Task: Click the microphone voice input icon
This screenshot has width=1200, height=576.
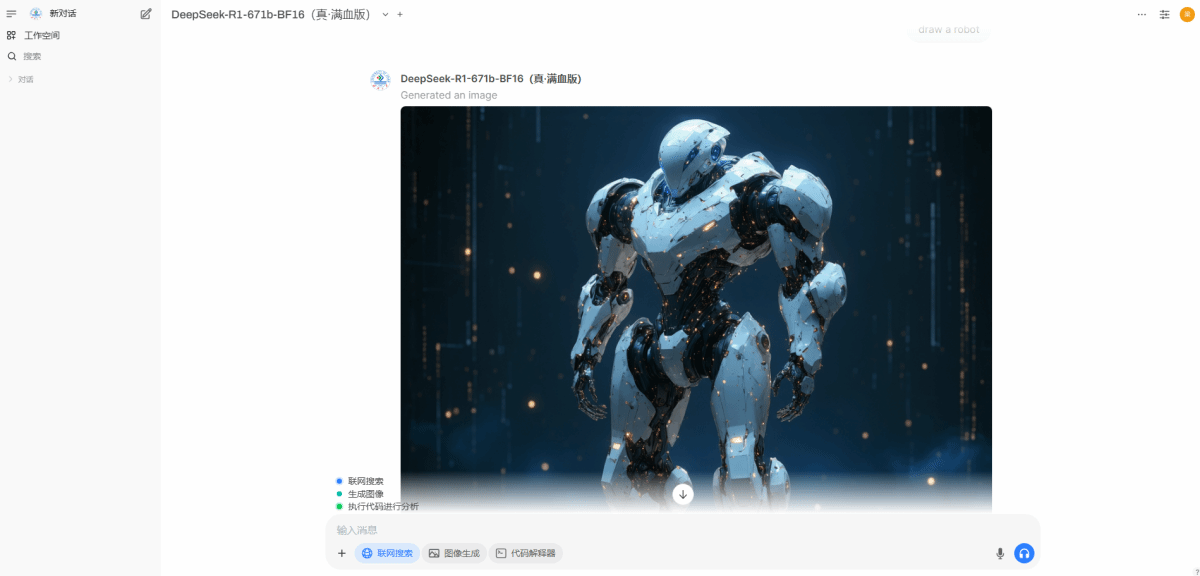Action: pyautogui.click(x=999, y=553)
